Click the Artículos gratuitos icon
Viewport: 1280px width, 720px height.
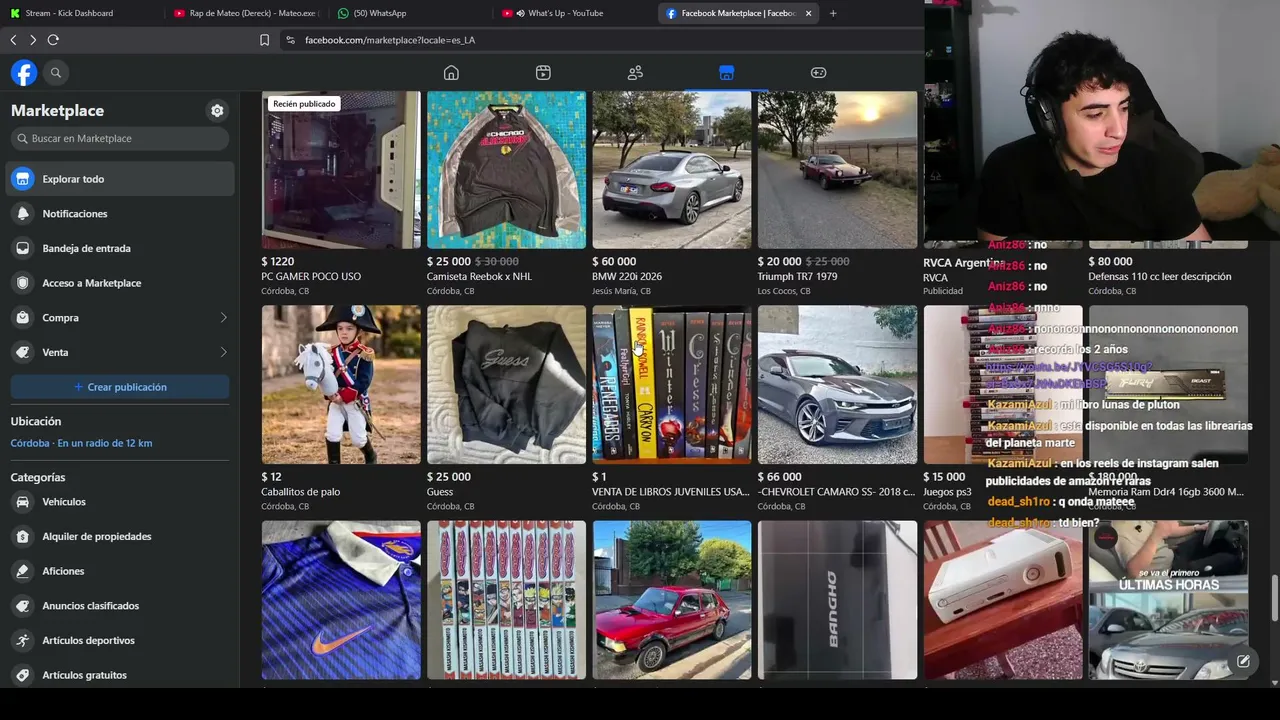(22, 675)
